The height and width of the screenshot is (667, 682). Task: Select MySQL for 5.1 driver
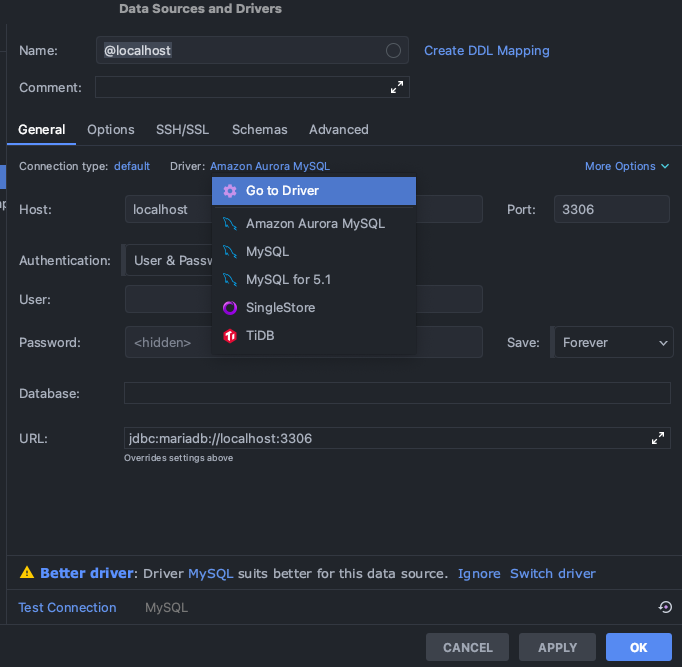click(x=314, y=279)
